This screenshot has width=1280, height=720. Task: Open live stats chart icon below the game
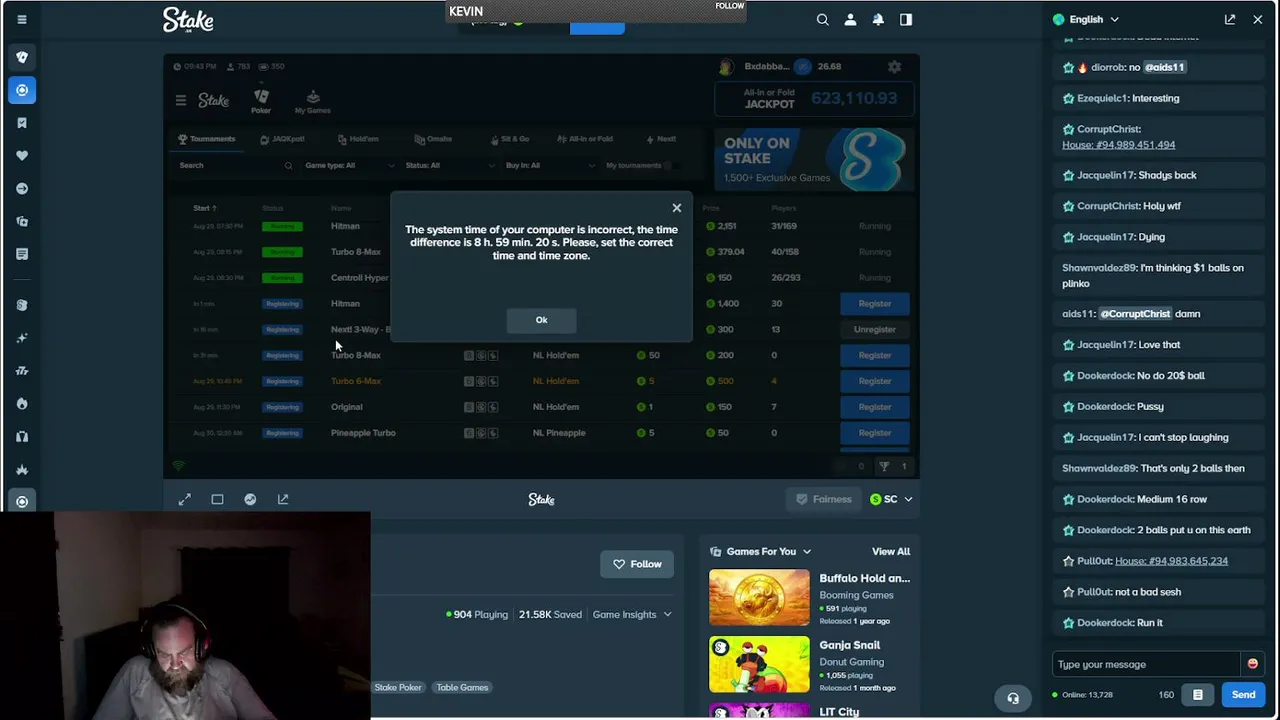(x=250, y=499)
